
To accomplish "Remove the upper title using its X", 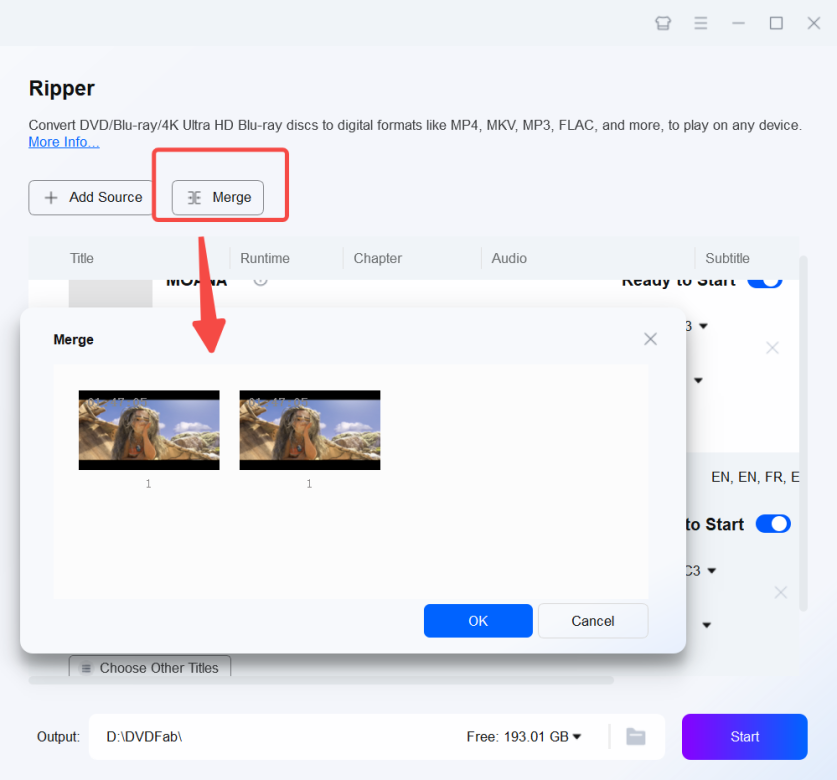I will point(772,348).
